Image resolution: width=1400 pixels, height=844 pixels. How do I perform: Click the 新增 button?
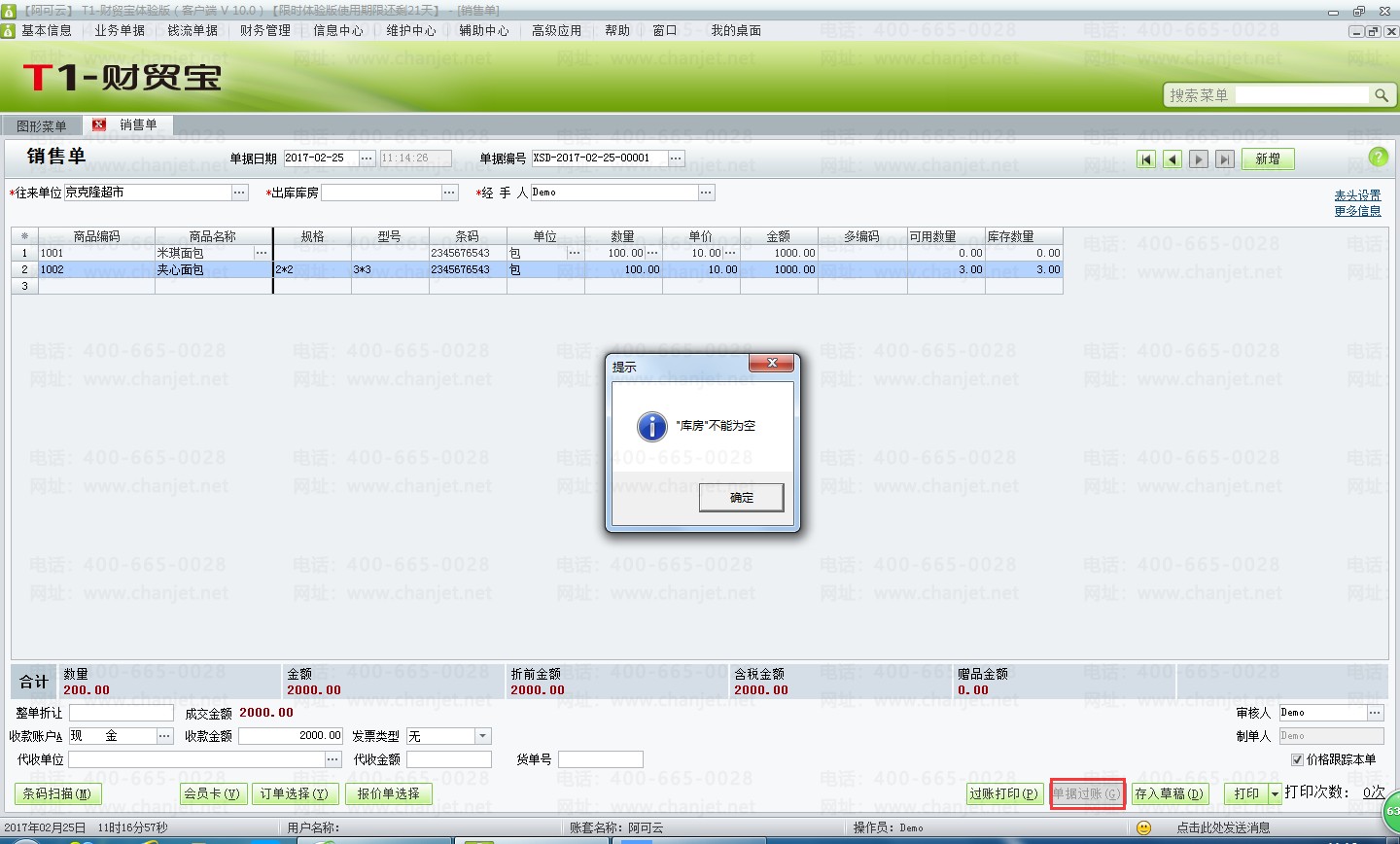(1268, 159)
